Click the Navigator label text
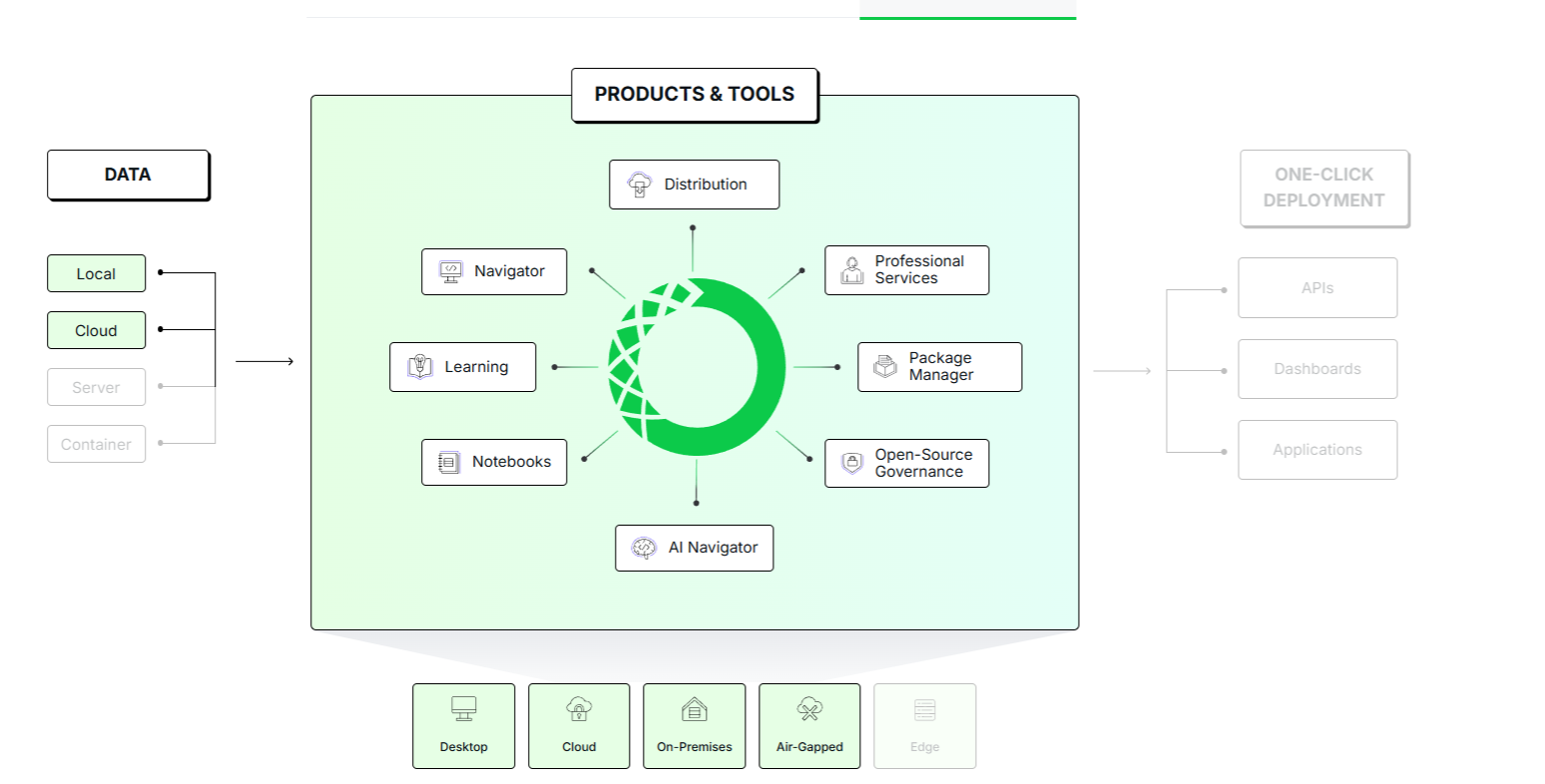 509,271
